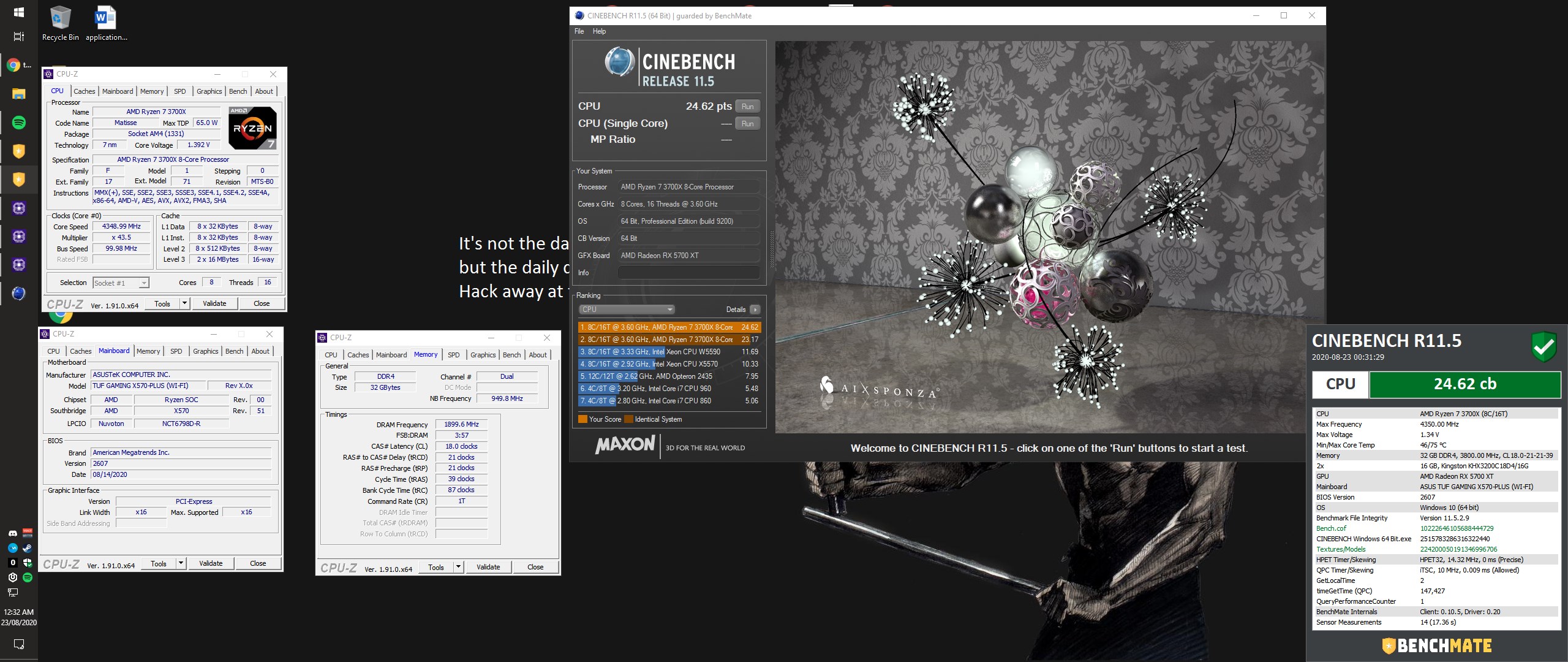Click Close button in CPU-Z Memory window

click(535, 567)
